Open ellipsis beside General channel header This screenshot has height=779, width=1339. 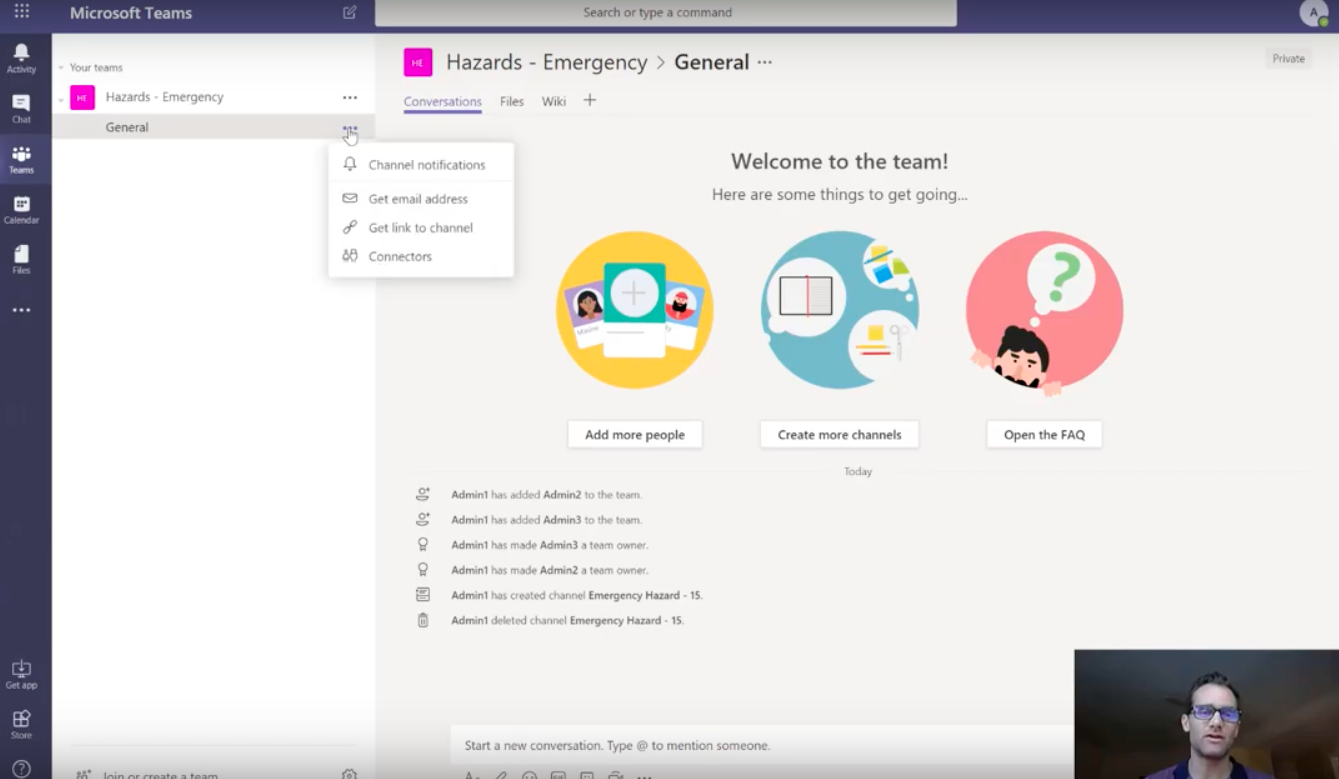tap(765, 62)
